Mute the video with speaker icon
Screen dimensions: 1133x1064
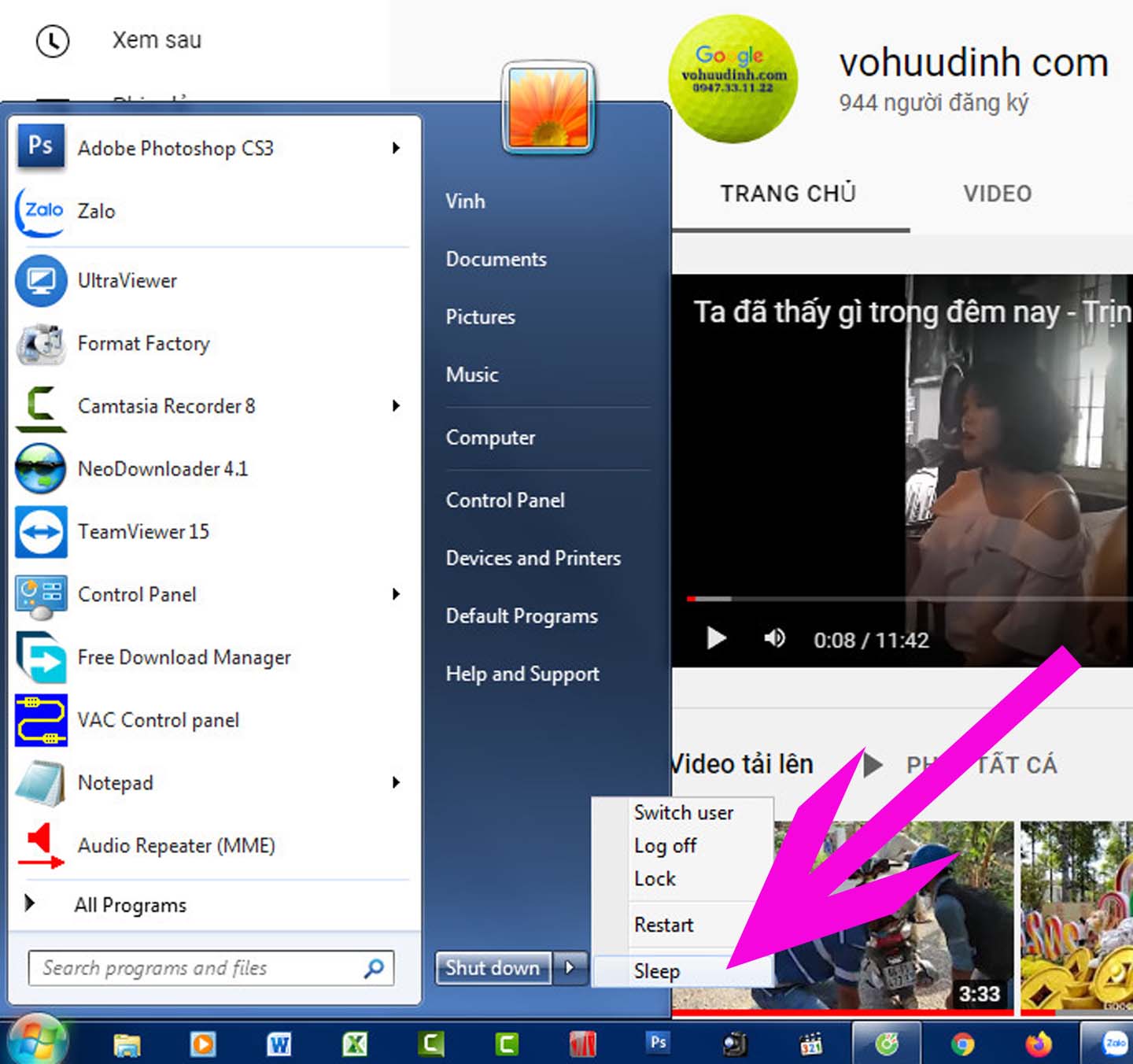point(774,638)
